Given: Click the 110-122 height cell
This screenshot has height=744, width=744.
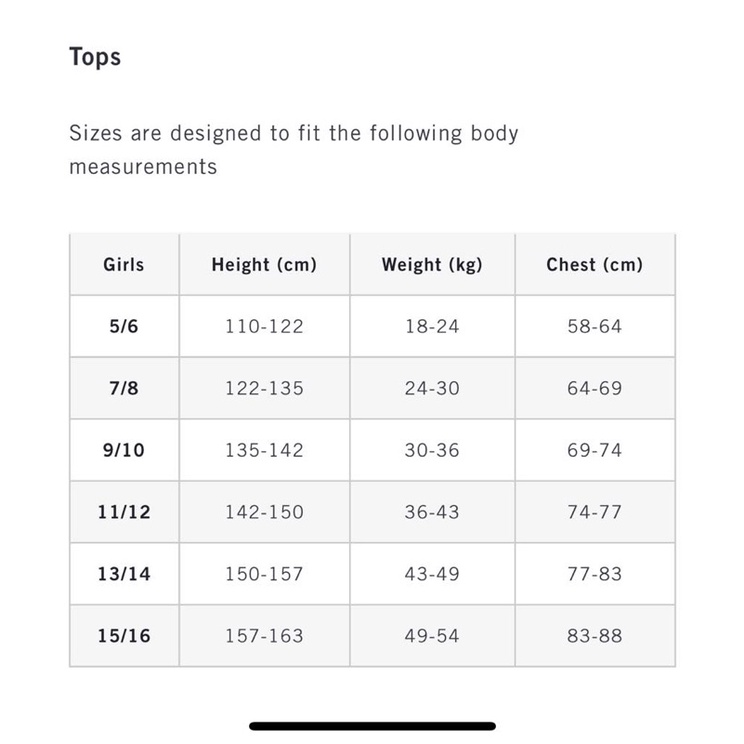Looking at the screenshot, I should tap(264, 326).
